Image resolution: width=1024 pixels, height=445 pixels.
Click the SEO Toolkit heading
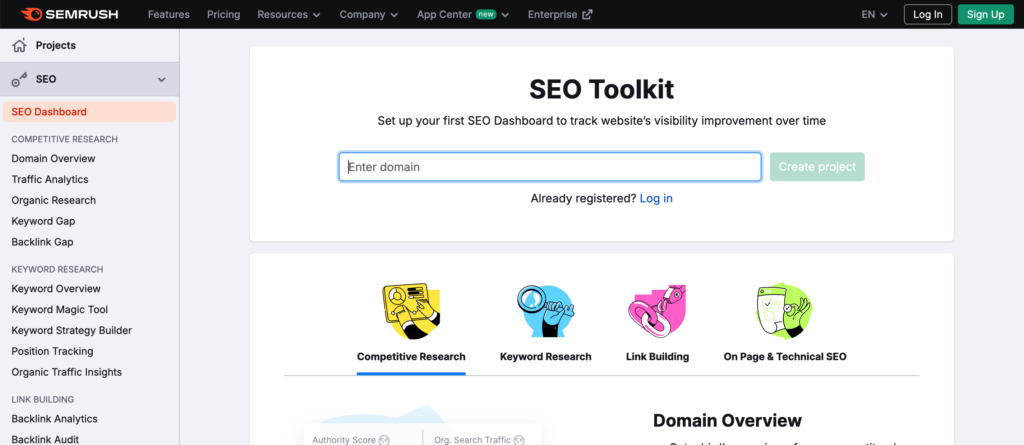[601, 90]
